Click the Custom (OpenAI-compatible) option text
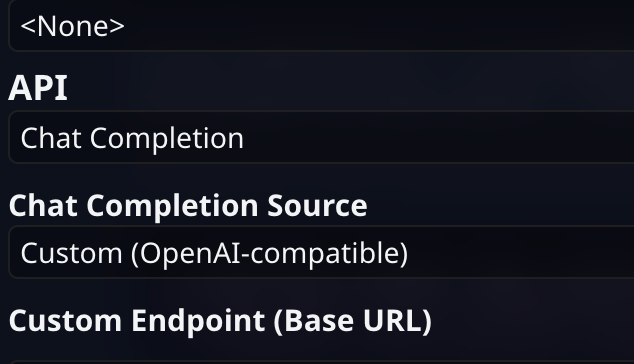The height and width of the screenshot is (364, 634). pyautogui.click(x=214, y=254)
